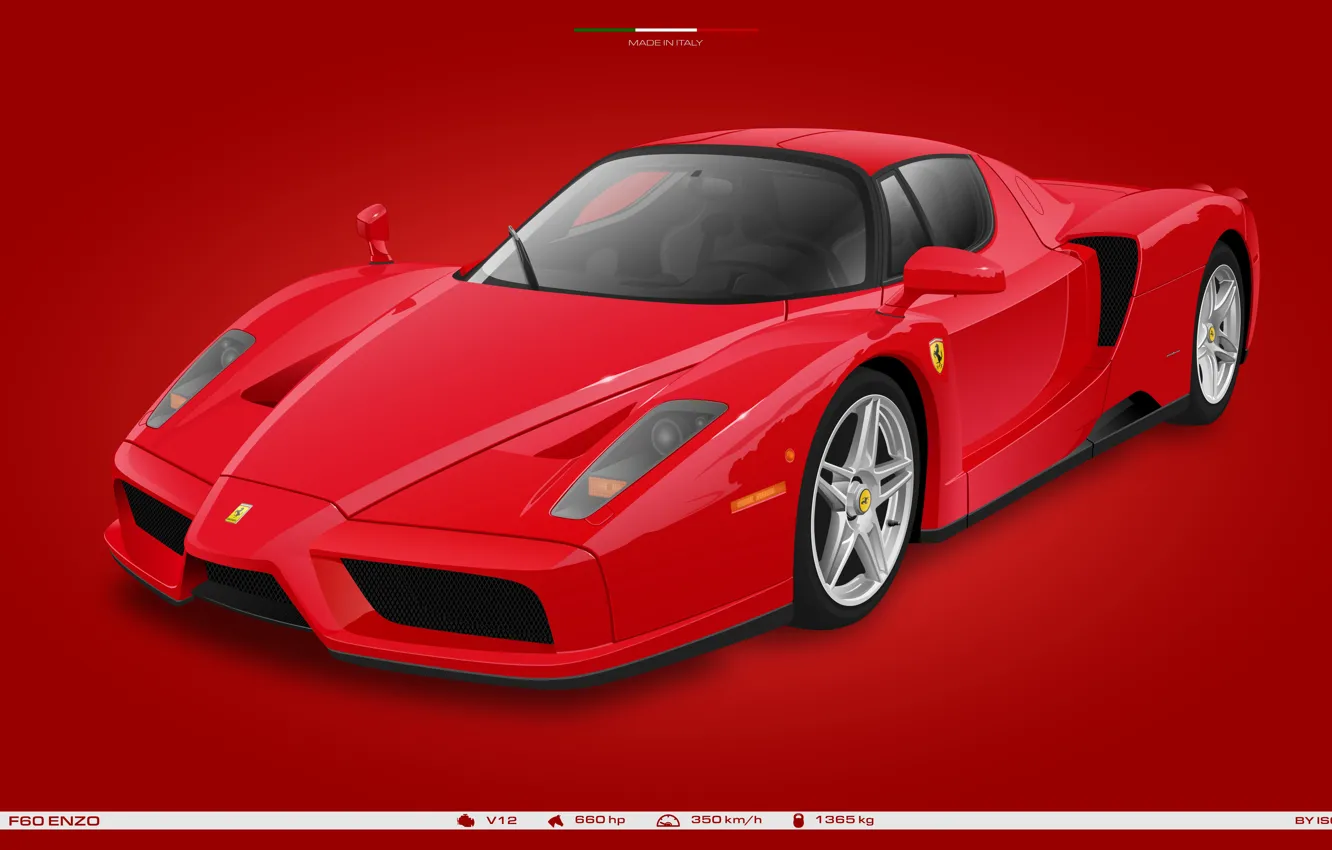Screen dimensions: 1332x850
Task: Click the Ferrari shield on the front fender
Action: [937, 355]
